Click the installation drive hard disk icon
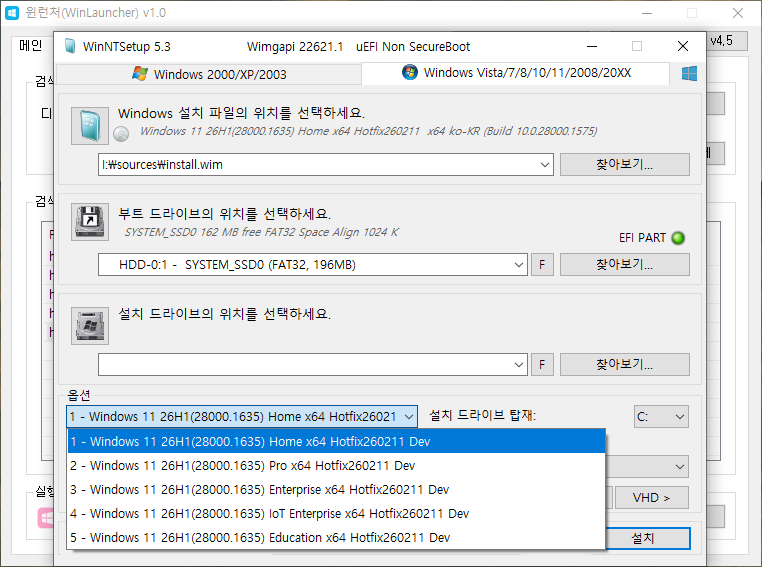Viewport: 762px width, 567px height. pos(90,326)
